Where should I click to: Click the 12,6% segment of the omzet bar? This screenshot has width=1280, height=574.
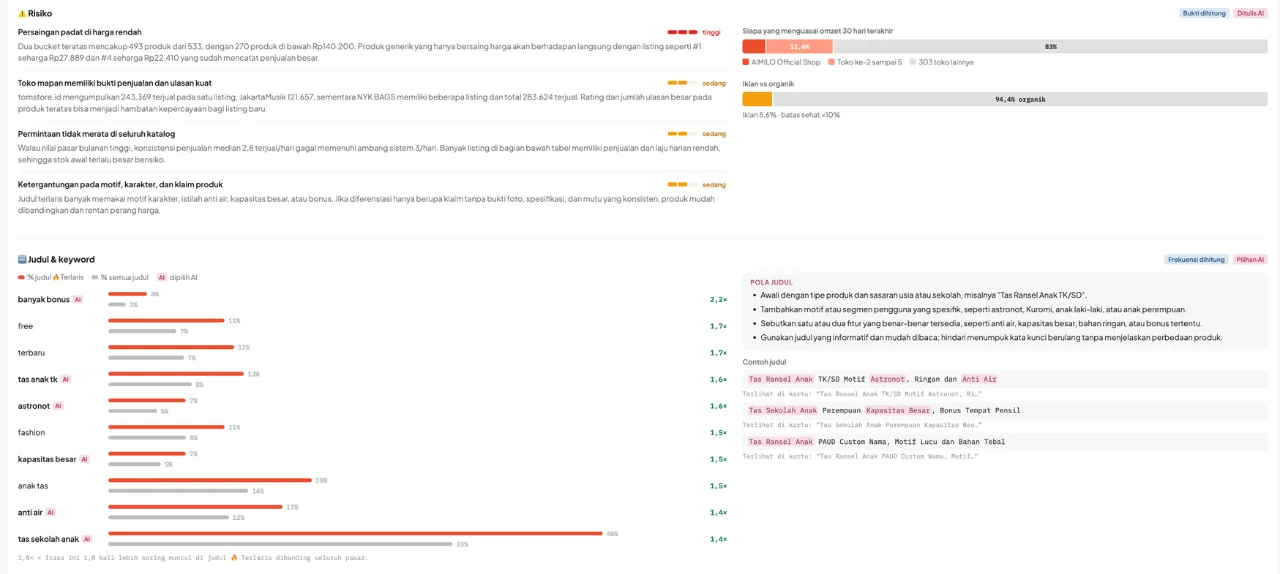pos(799,46)
